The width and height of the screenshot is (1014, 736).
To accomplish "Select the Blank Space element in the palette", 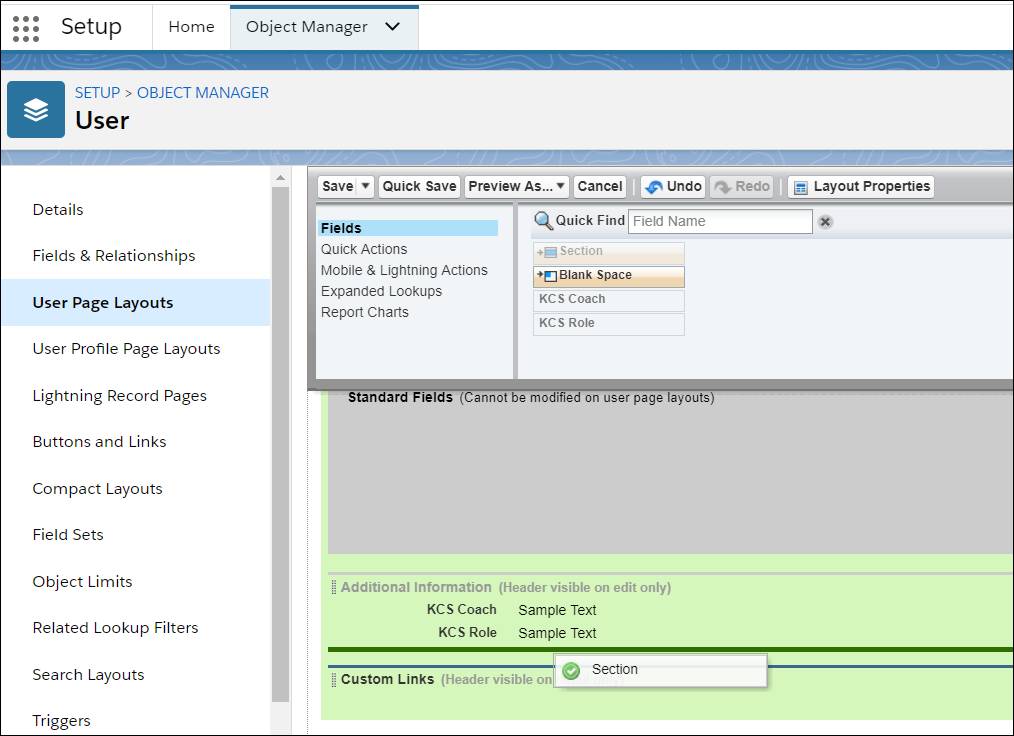I will 608,275.
